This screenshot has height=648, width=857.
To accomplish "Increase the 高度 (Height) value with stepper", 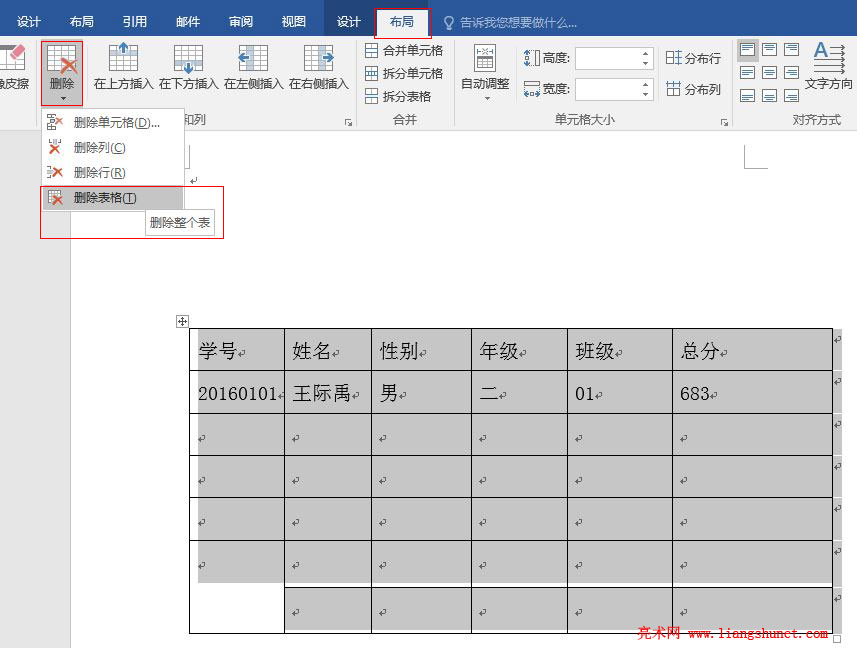I will point(645,52).
